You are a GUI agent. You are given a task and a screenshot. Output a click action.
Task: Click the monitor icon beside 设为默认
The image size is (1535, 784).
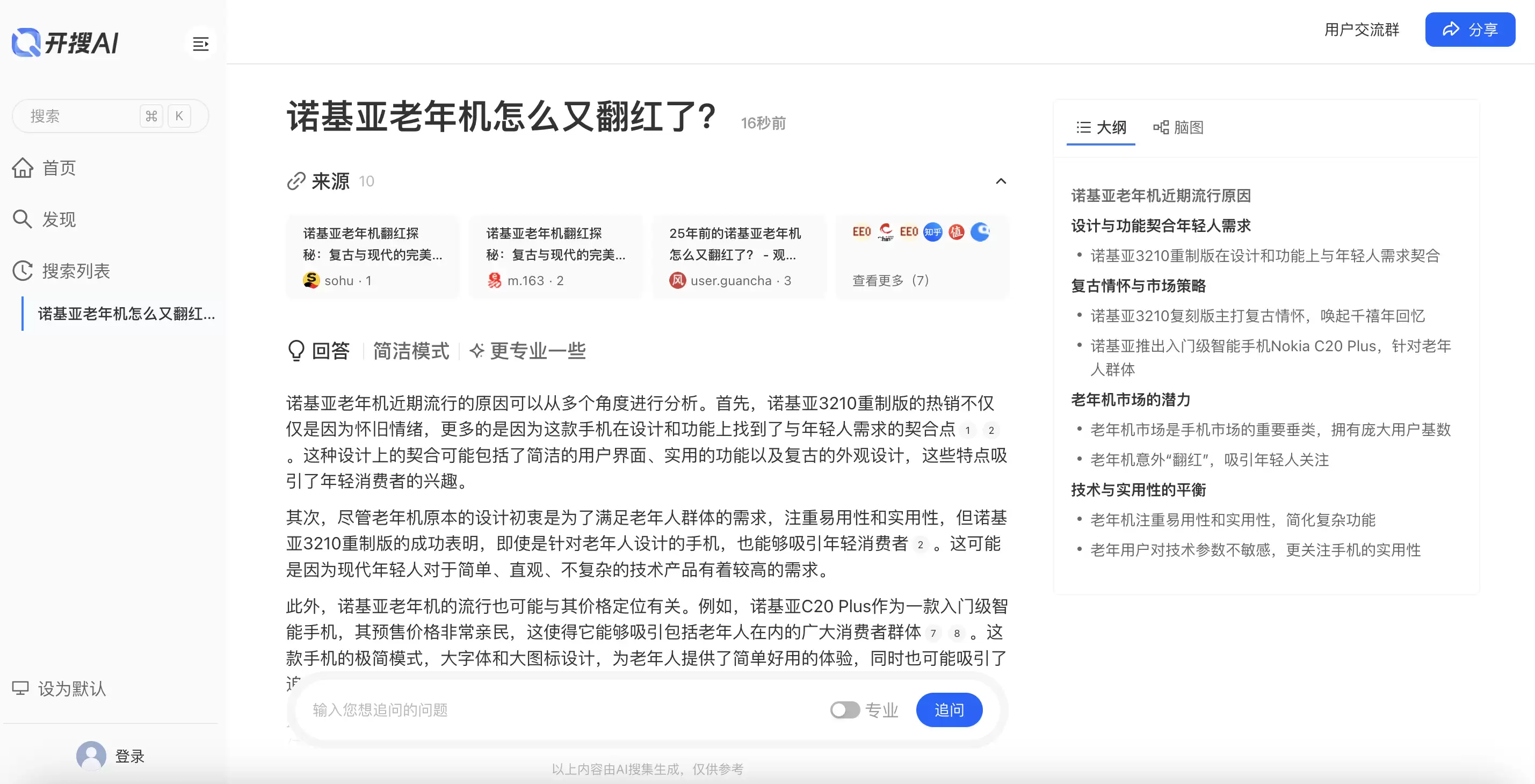coord(20,688)
